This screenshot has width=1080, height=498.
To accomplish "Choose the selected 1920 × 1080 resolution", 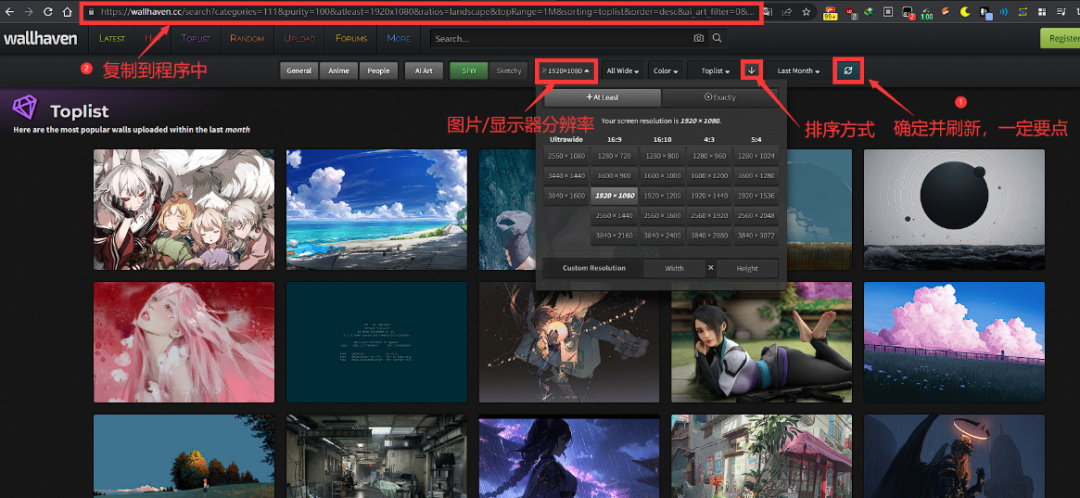I will coord(614,196).
